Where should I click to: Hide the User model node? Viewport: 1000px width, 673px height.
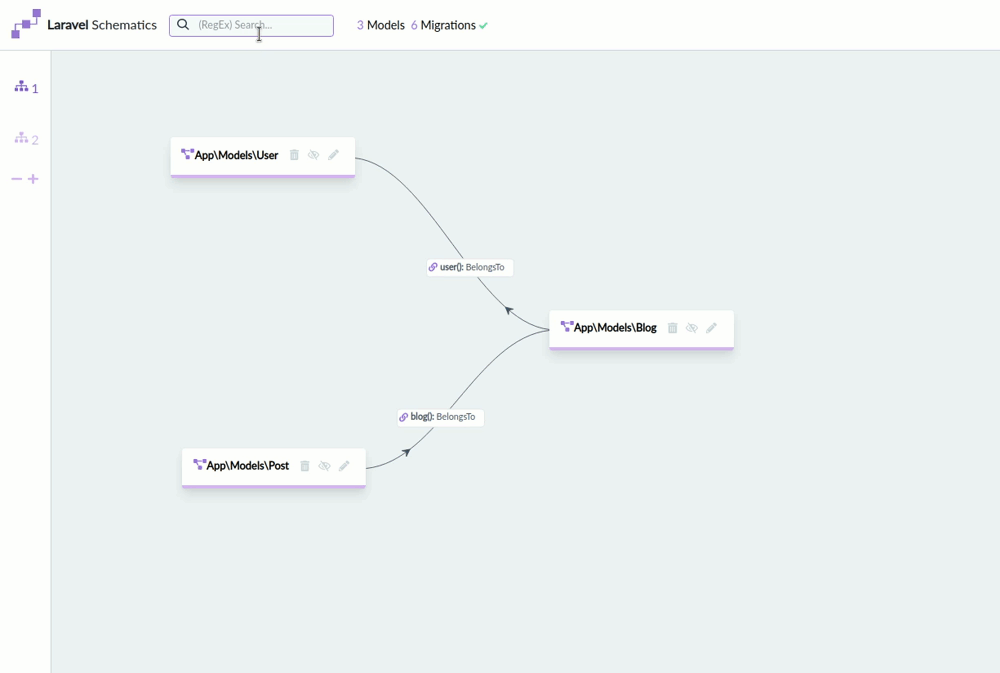(x=313, y=154)
